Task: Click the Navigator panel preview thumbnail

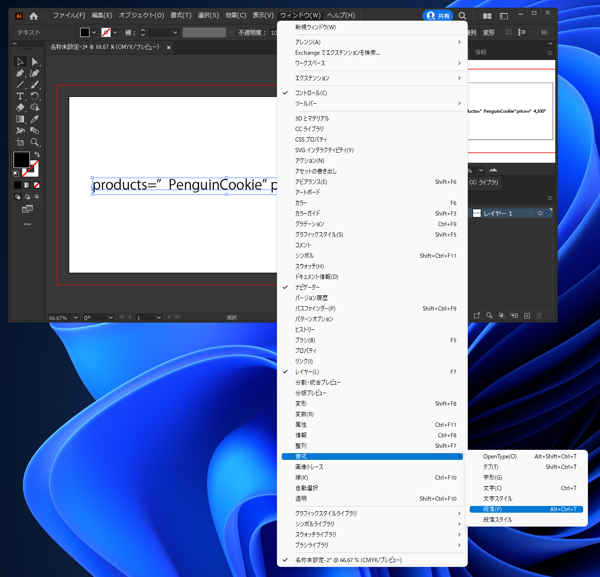Action: pos(511,111)
